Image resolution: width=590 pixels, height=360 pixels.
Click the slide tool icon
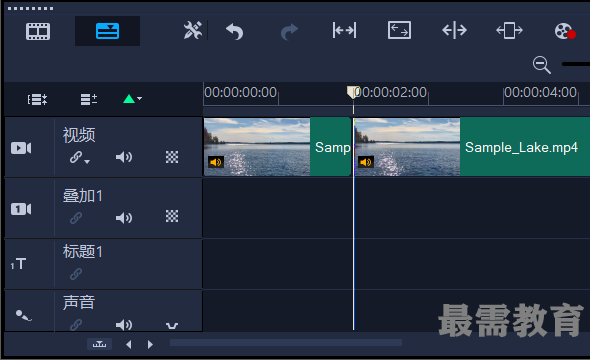tap(509, 30)
